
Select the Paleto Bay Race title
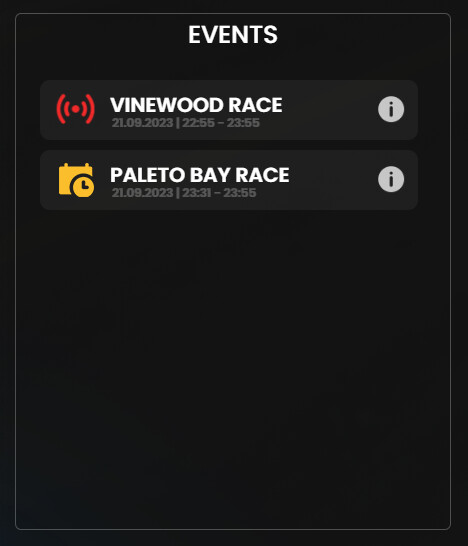click(200, 175)
